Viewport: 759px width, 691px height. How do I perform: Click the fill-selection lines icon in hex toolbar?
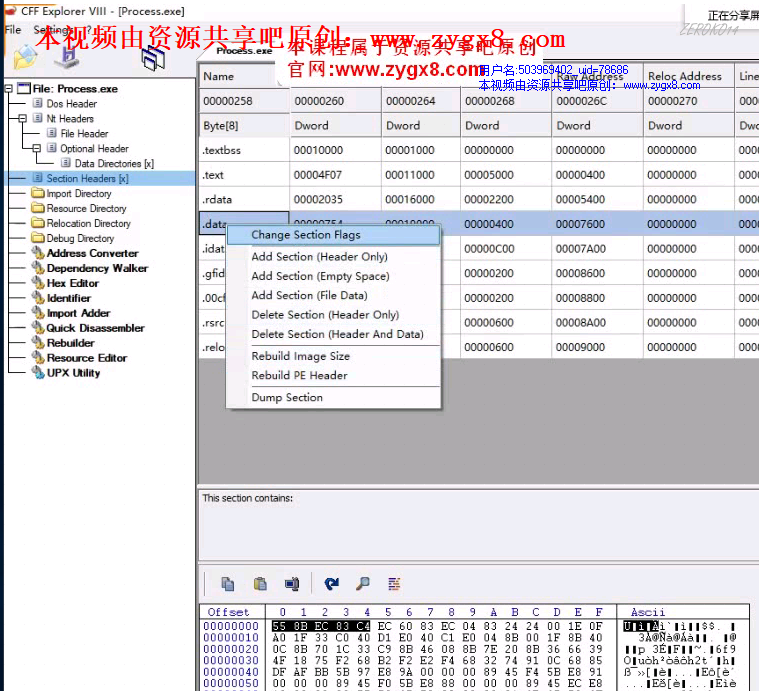pos(394,584)
